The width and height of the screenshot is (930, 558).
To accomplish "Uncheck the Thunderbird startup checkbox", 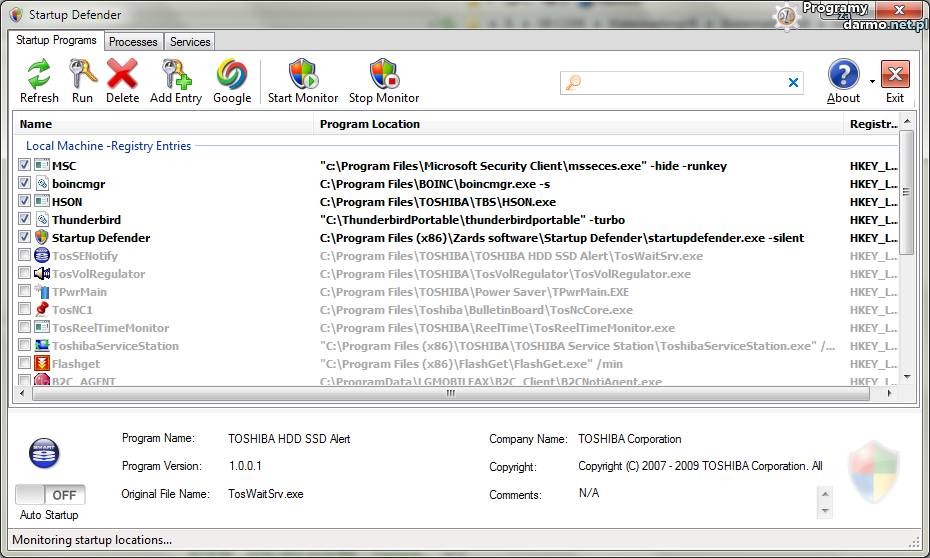I will tap(25, 219).
